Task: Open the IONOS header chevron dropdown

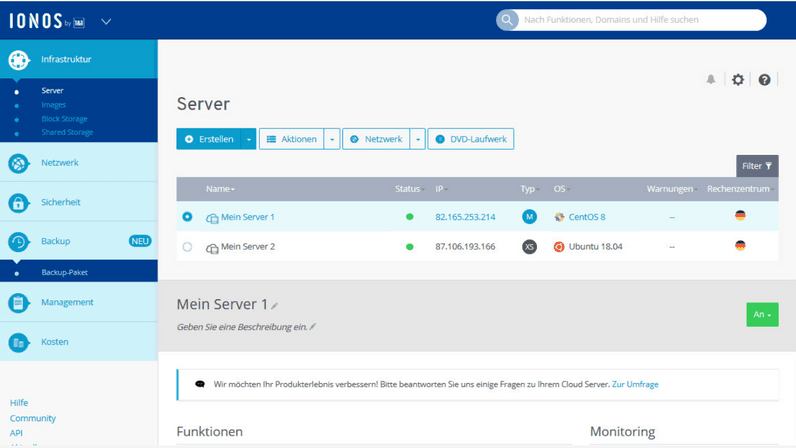Action: coord(106,21)
